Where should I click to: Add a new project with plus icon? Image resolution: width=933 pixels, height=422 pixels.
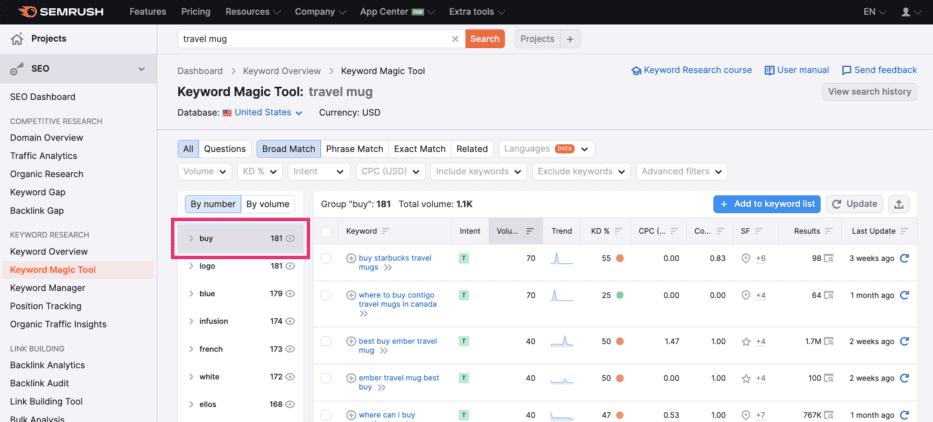(x=570, y=39)
